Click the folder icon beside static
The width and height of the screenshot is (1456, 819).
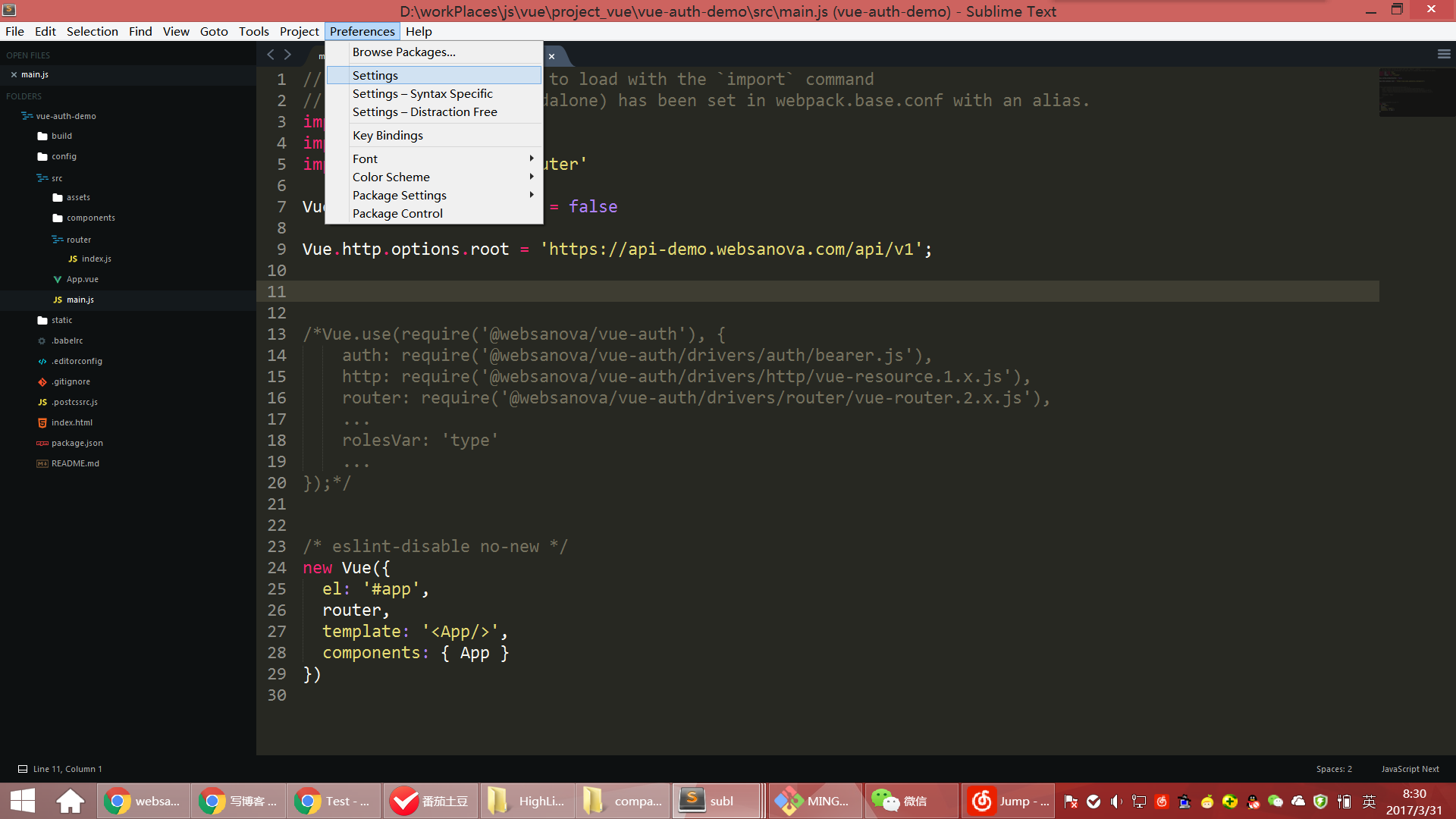click(x=42, y=320)
